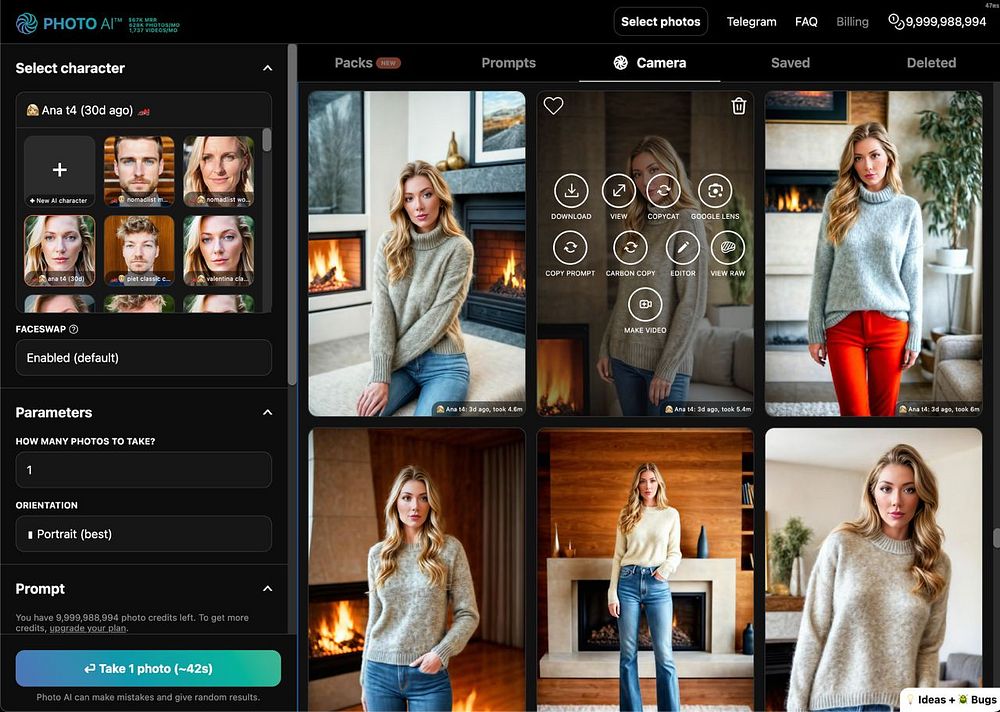Delete the photo with the trash icon

click(x=739, y=106)
